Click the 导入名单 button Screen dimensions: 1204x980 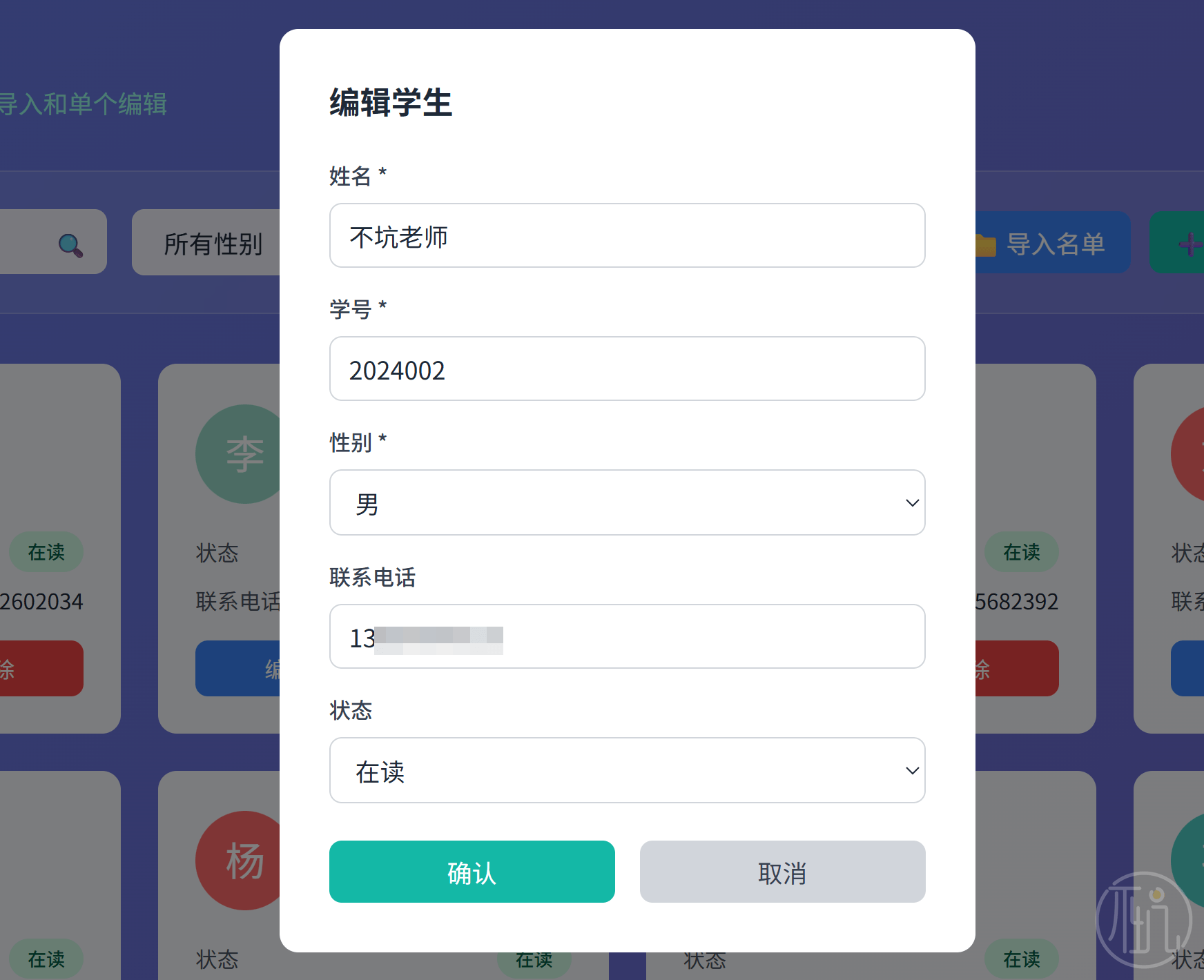point(1053,244)
